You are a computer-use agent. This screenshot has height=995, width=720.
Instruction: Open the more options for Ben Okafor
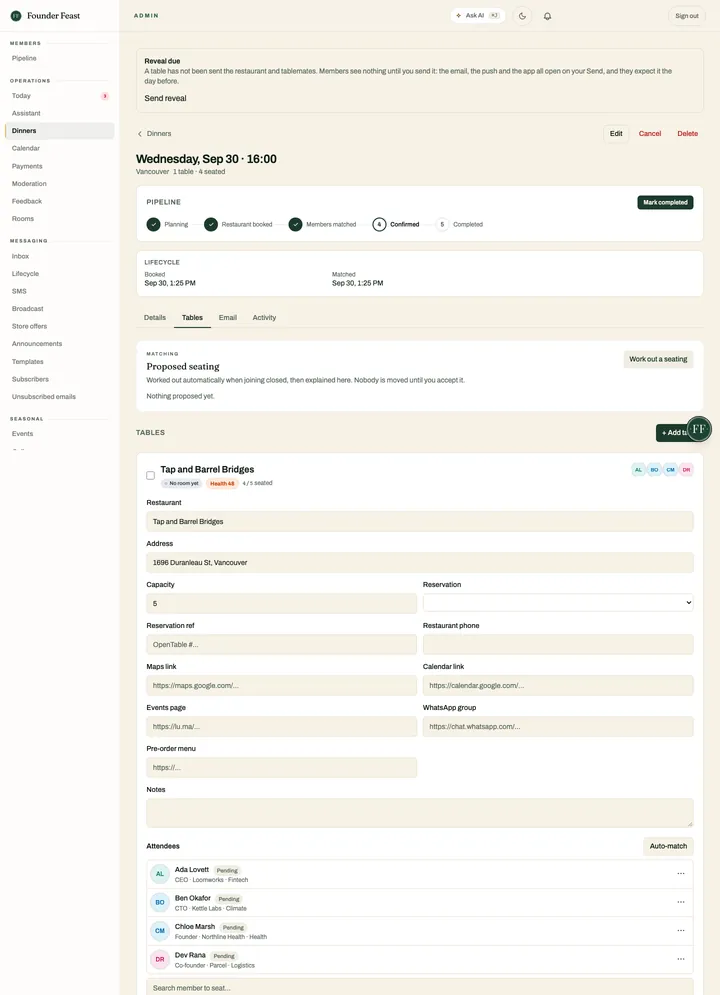click(681, 902)
